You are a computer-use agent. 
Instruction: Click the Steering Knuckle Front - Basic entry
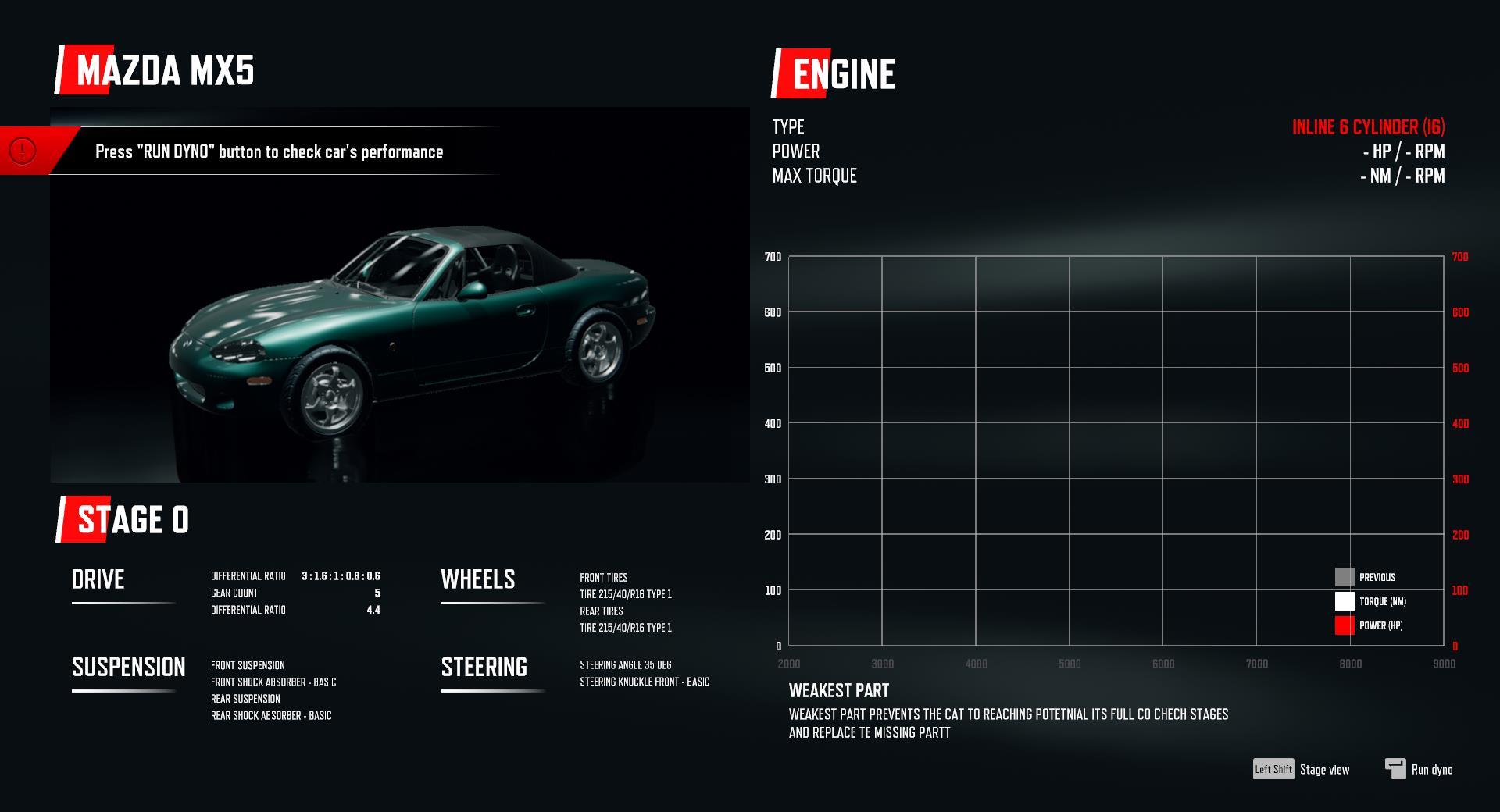click(645, 682)
